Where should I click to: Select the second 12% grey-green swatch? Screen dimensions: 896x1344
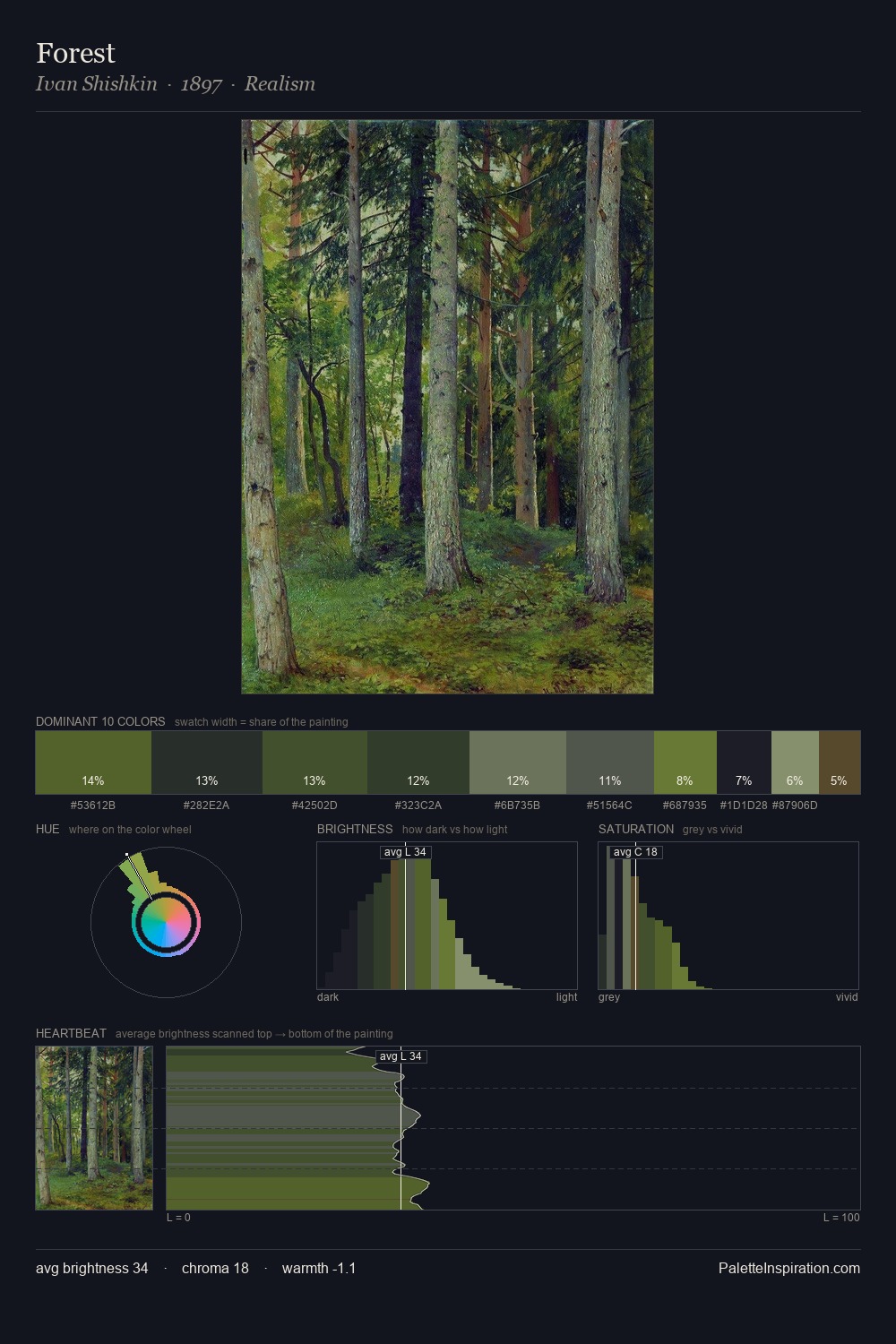[518, 762]
